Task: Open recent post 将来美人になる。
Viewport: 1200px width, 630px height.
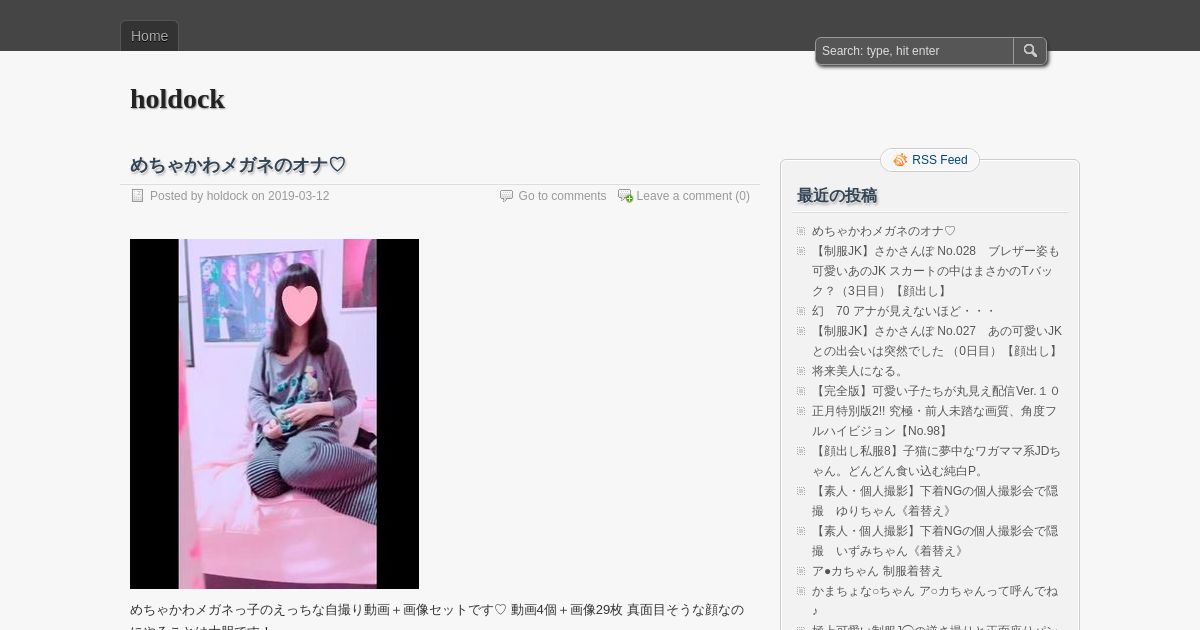Action: (859, 371)
